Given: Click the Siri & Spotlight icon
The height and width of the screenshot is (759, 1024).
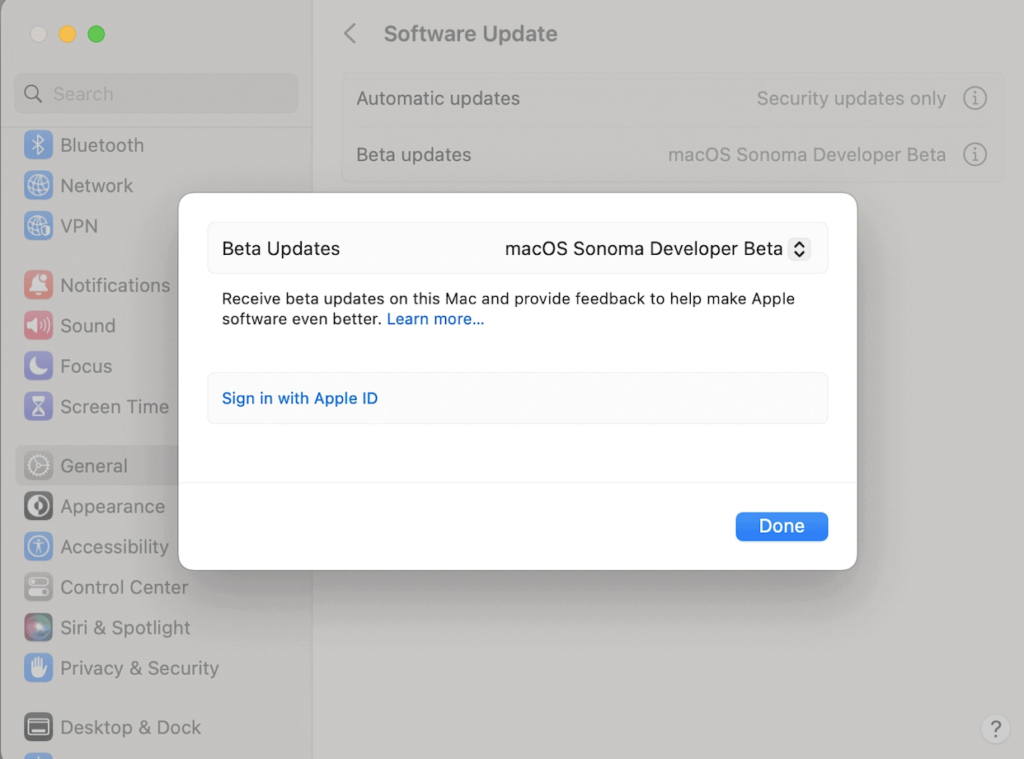Looking at the screenshot, I should point(38,628).
